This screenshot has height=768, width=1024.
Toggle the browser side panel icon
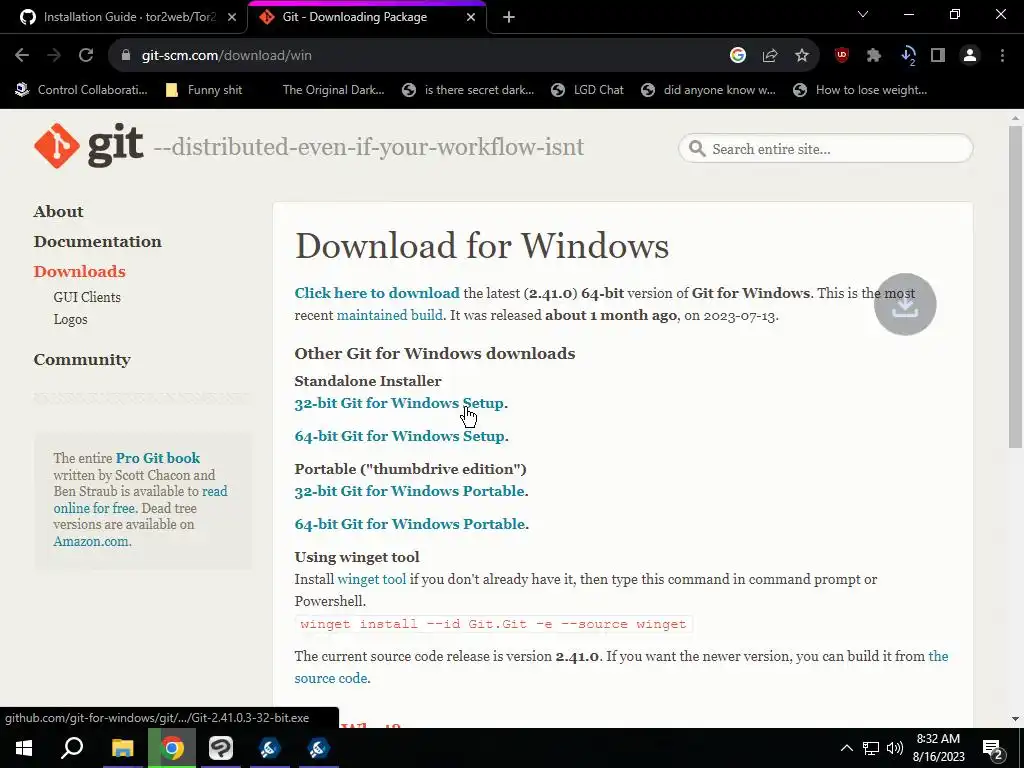[938, 56]
